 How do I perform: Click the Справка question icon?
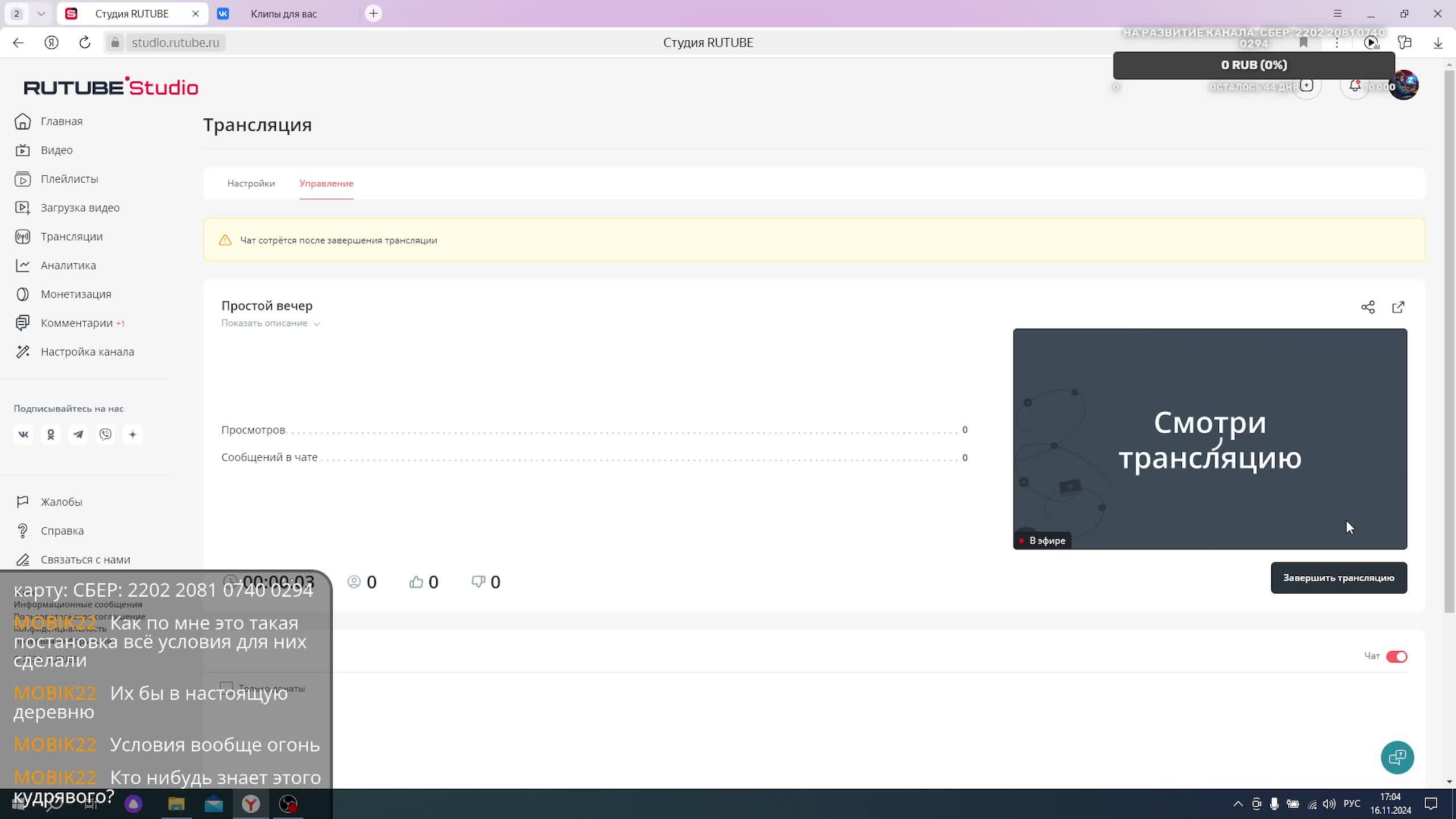(23, 531)
